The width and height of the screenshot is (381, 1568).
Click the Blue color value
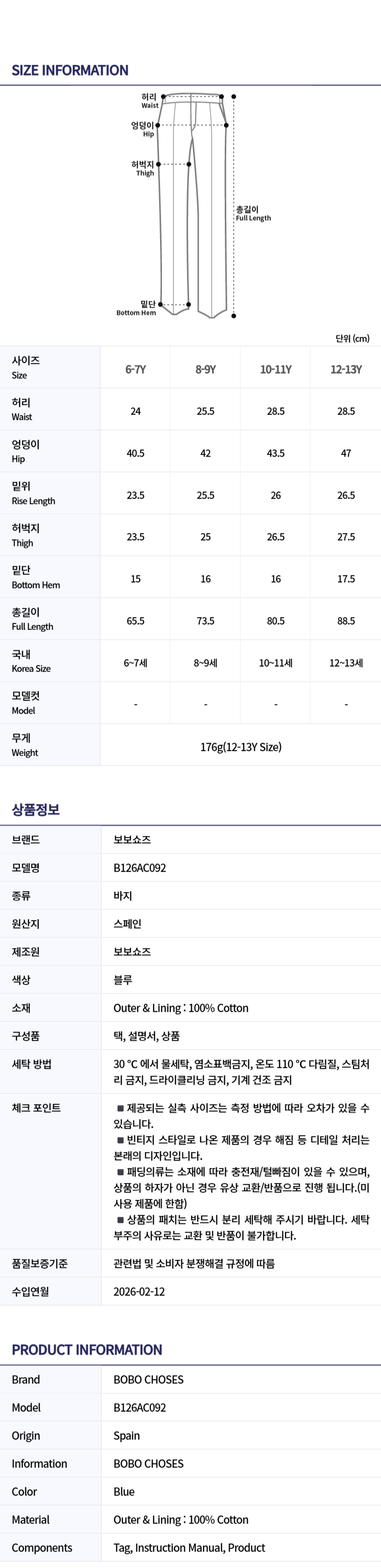(x=124, y=1492)
